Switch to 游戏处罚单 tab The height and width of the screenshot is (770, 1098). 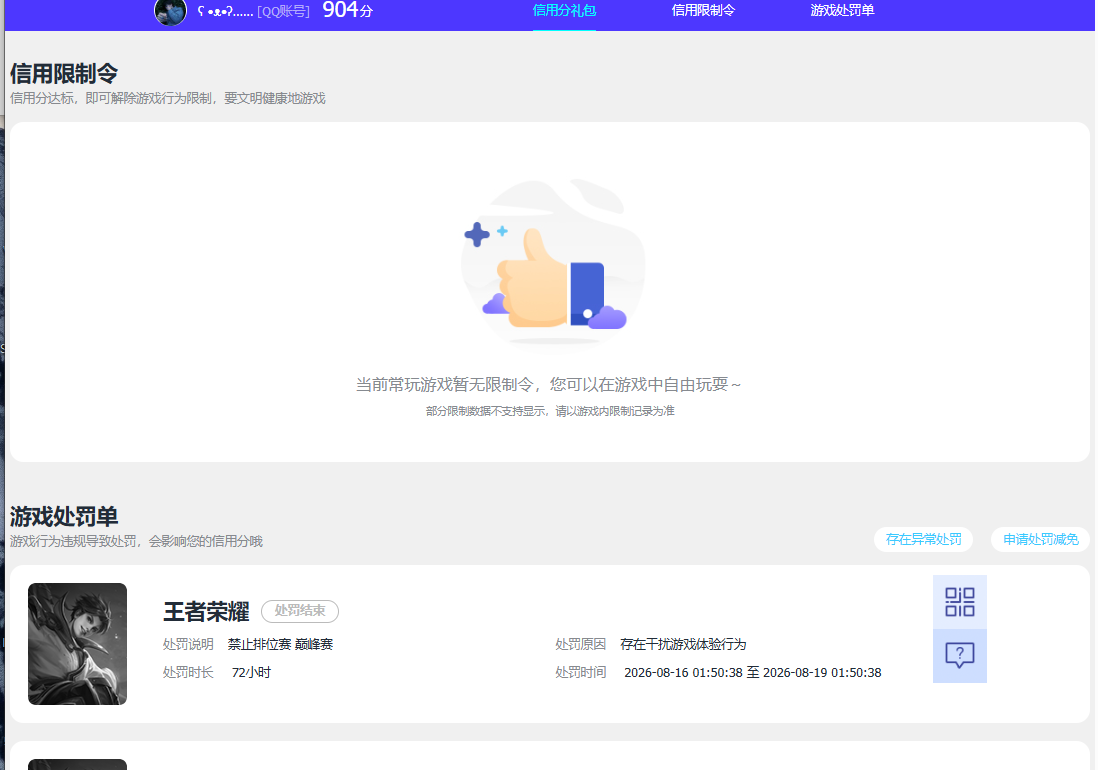[x=842, y=10]
